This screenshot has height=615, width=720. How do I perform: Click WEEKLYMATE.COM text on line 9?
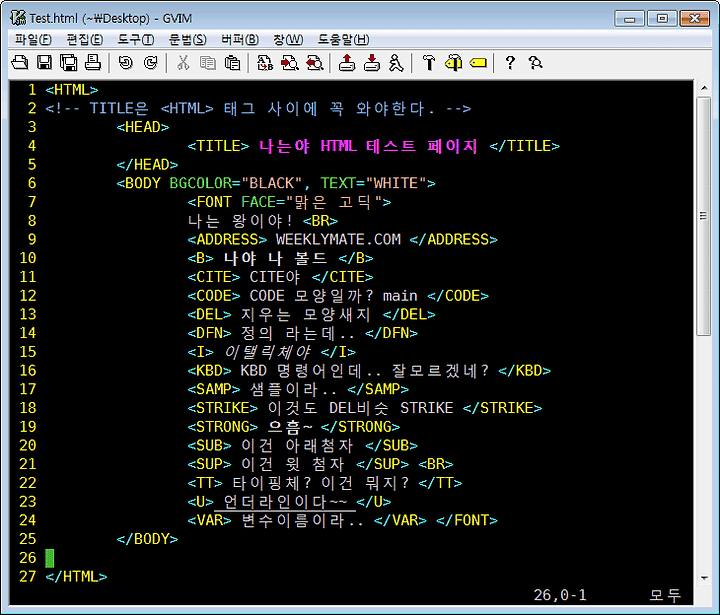tap(338, 239)
